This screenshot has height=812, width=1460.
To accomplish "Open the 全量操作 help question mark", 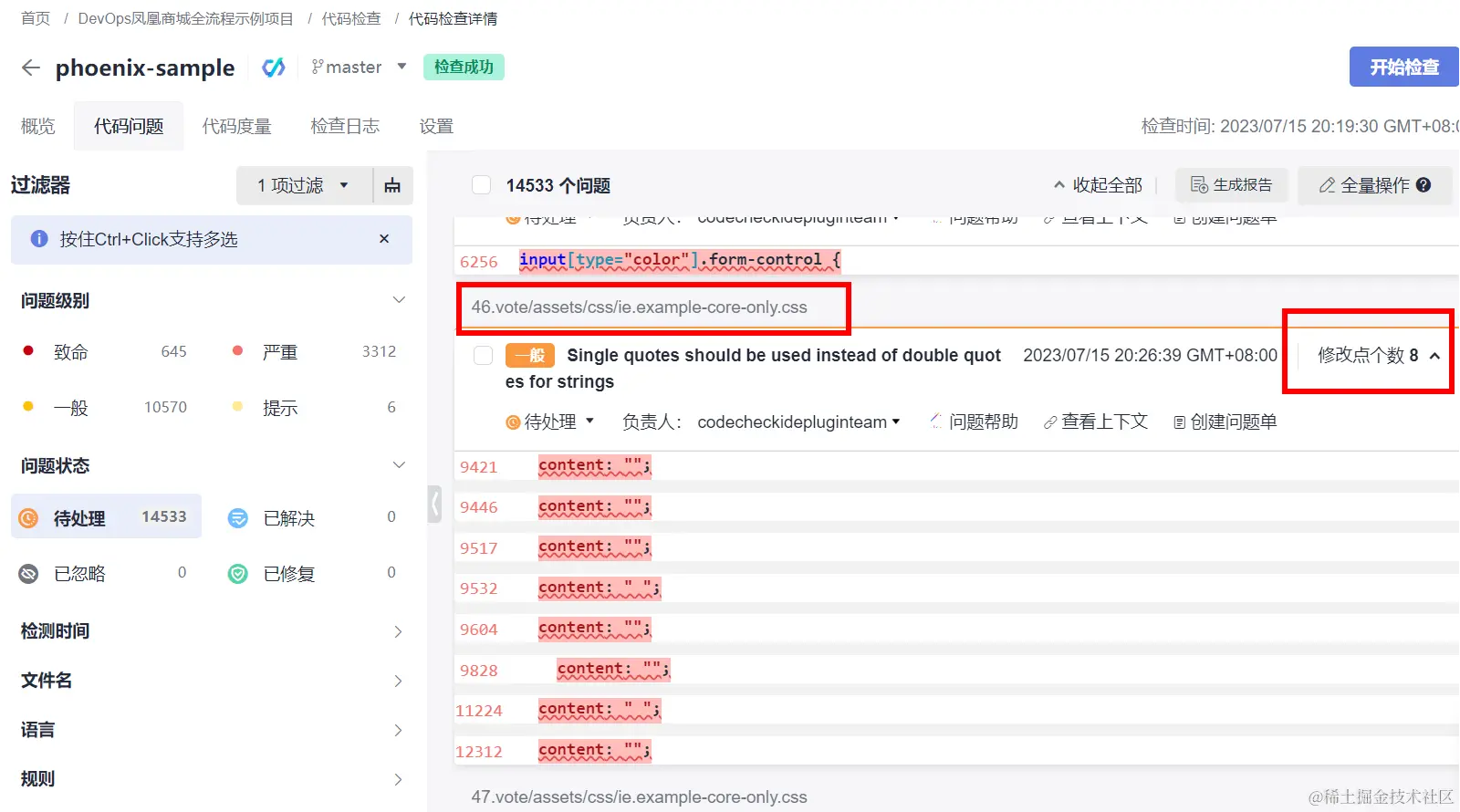I will (x=1423, y=185).
